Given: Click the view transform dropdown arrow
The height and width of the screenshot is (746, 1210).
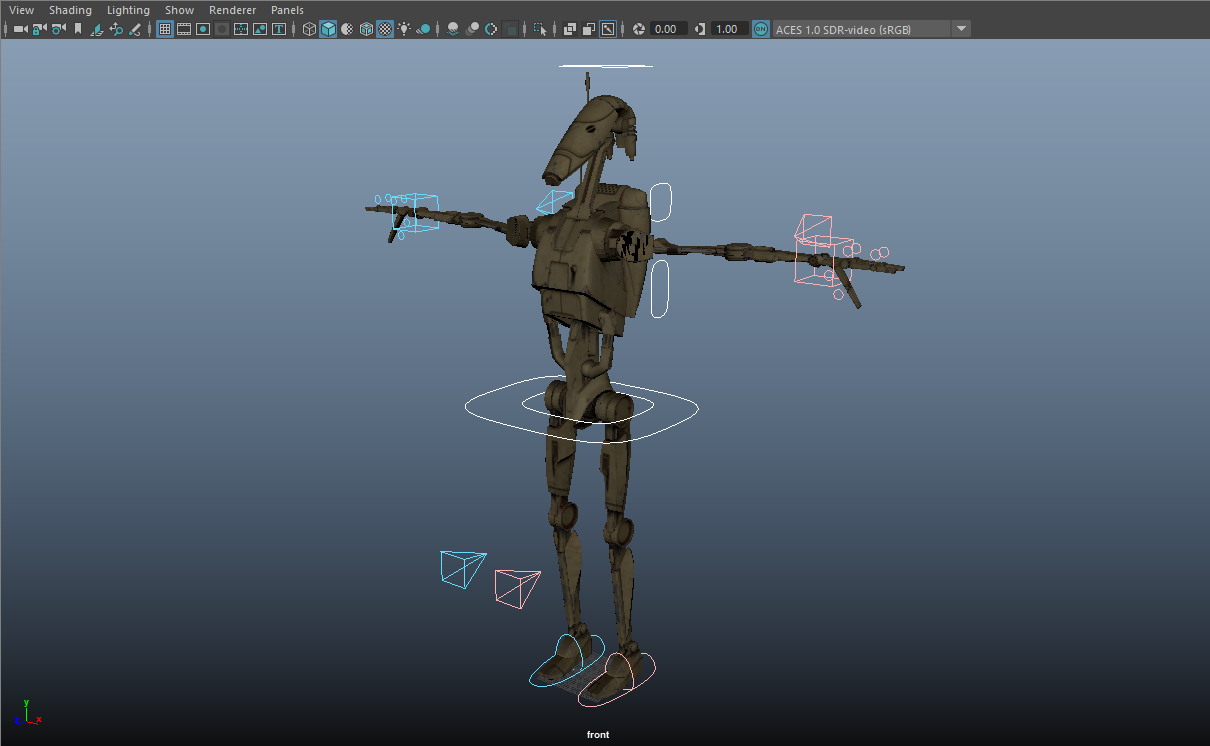Looking at the screenshot, I should pos(961,29).
